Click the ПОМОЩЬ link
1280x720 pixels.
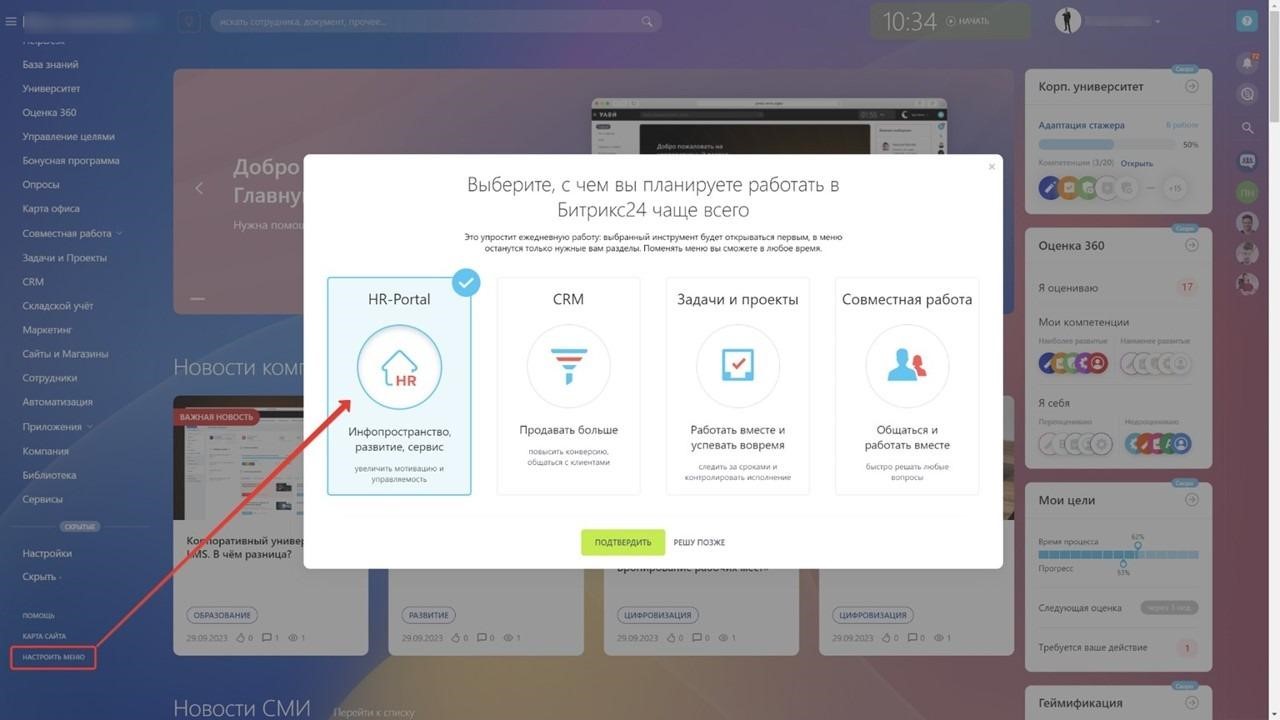[x=39, y=615]
